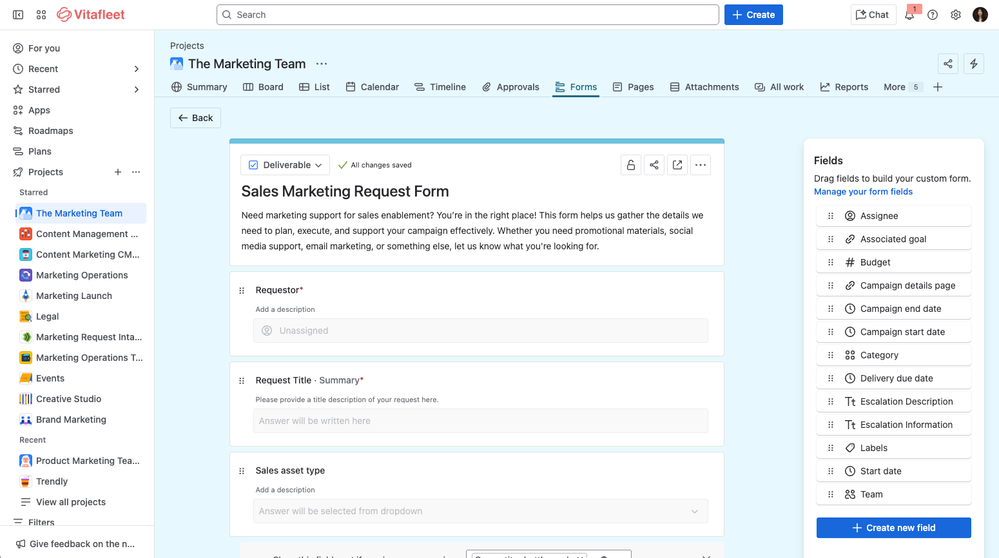Click Give feedback in the sidebar
Viewport: 999px width, 558px height.
tap(76, 544)
